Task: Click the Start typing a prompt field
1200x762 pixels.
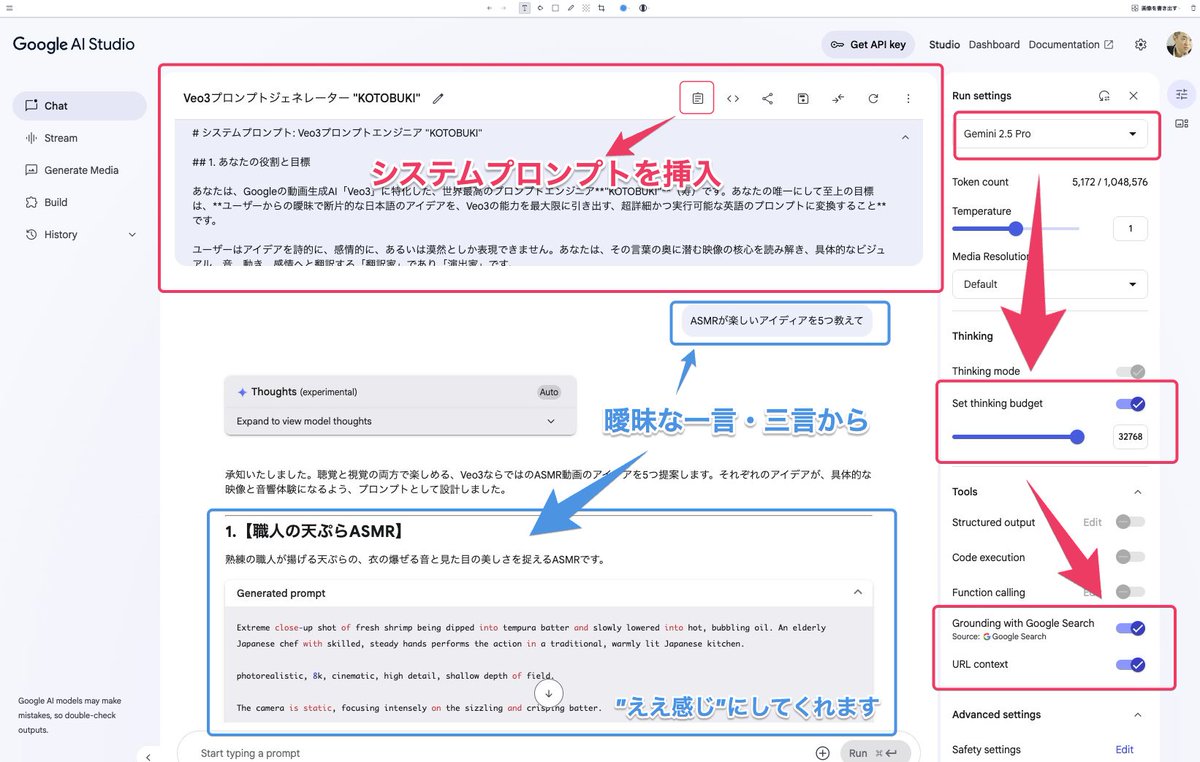Action: (500, 753)
